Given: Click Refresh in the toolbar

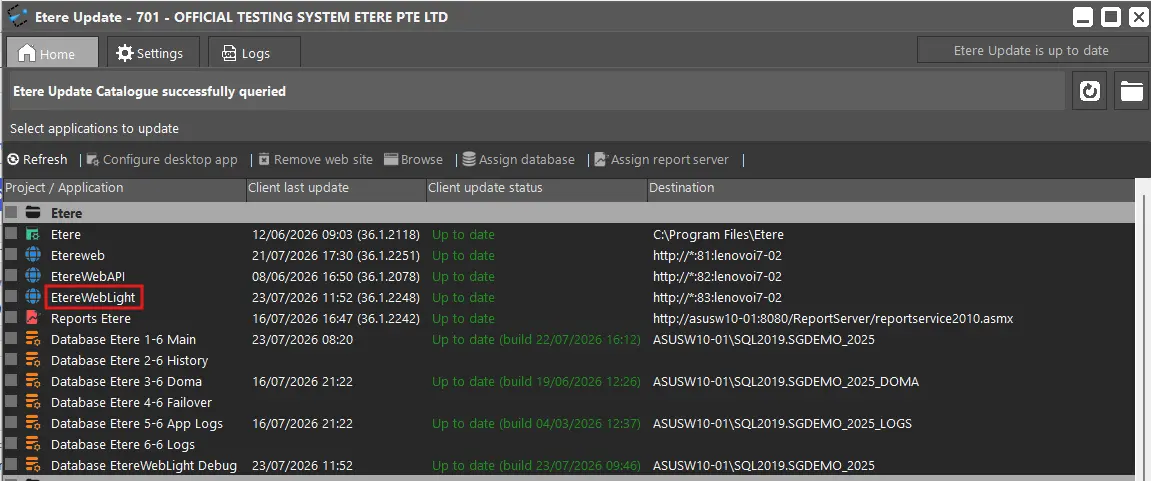Looking at the screenshot, I should pyautogui.click(x=37, y=159).
